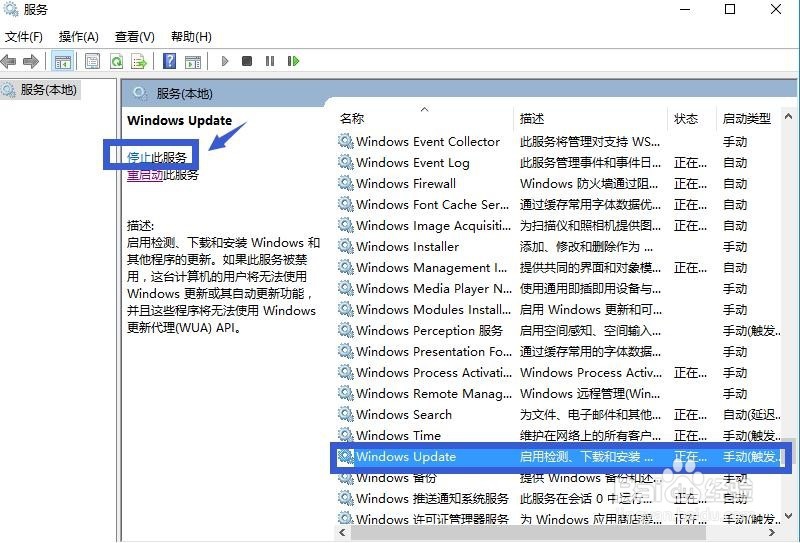Image resolution: width=800 pixels, height=543 pixels.
Task: Click the gear icon of Windows Search
Action: coord(346,414)
